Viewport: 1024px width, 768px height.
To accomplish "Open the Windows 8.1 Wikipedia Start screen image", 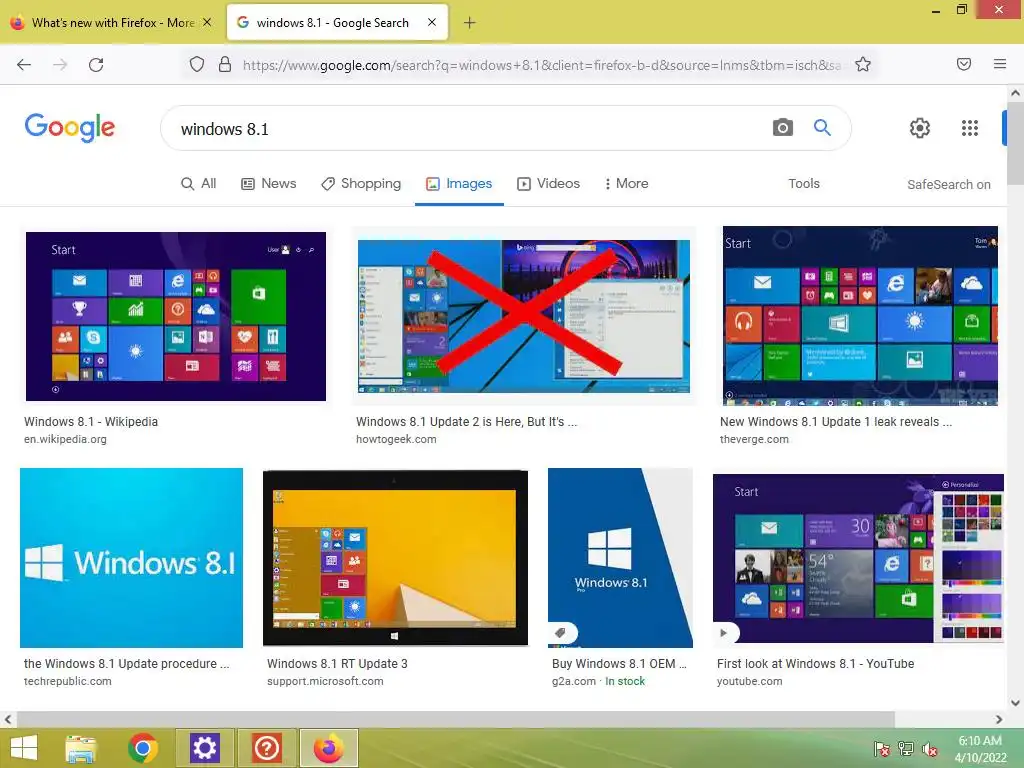I will tap(176, 316).
